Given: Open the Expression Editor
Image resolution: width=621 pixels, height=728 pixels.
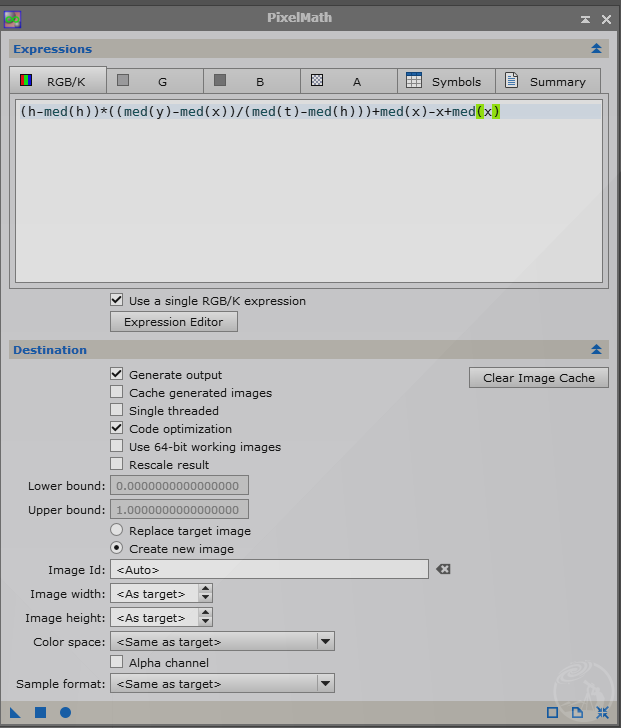Looking at the screenshot, I should [174, 322].
